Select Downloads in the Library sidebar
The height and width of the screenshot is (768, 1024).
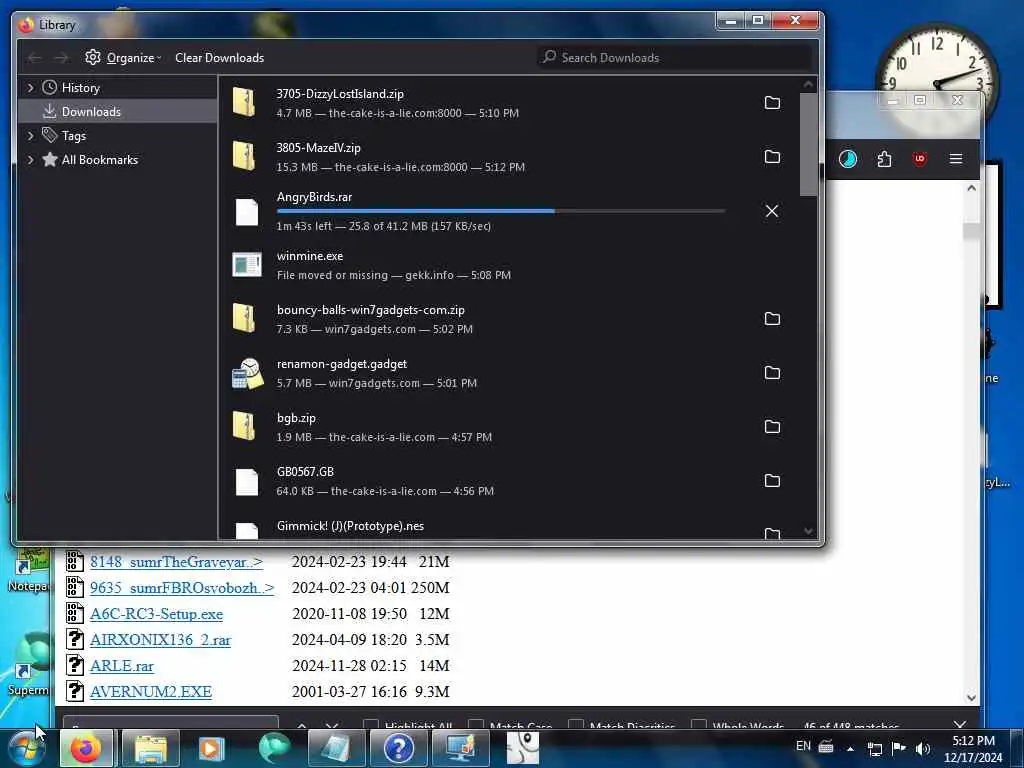118,112
